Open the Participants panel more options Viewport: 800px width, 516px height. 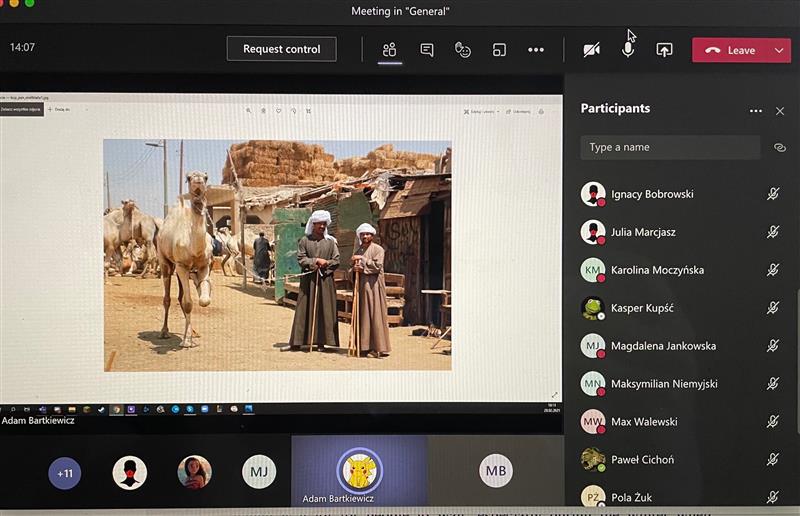pos(756,111)
